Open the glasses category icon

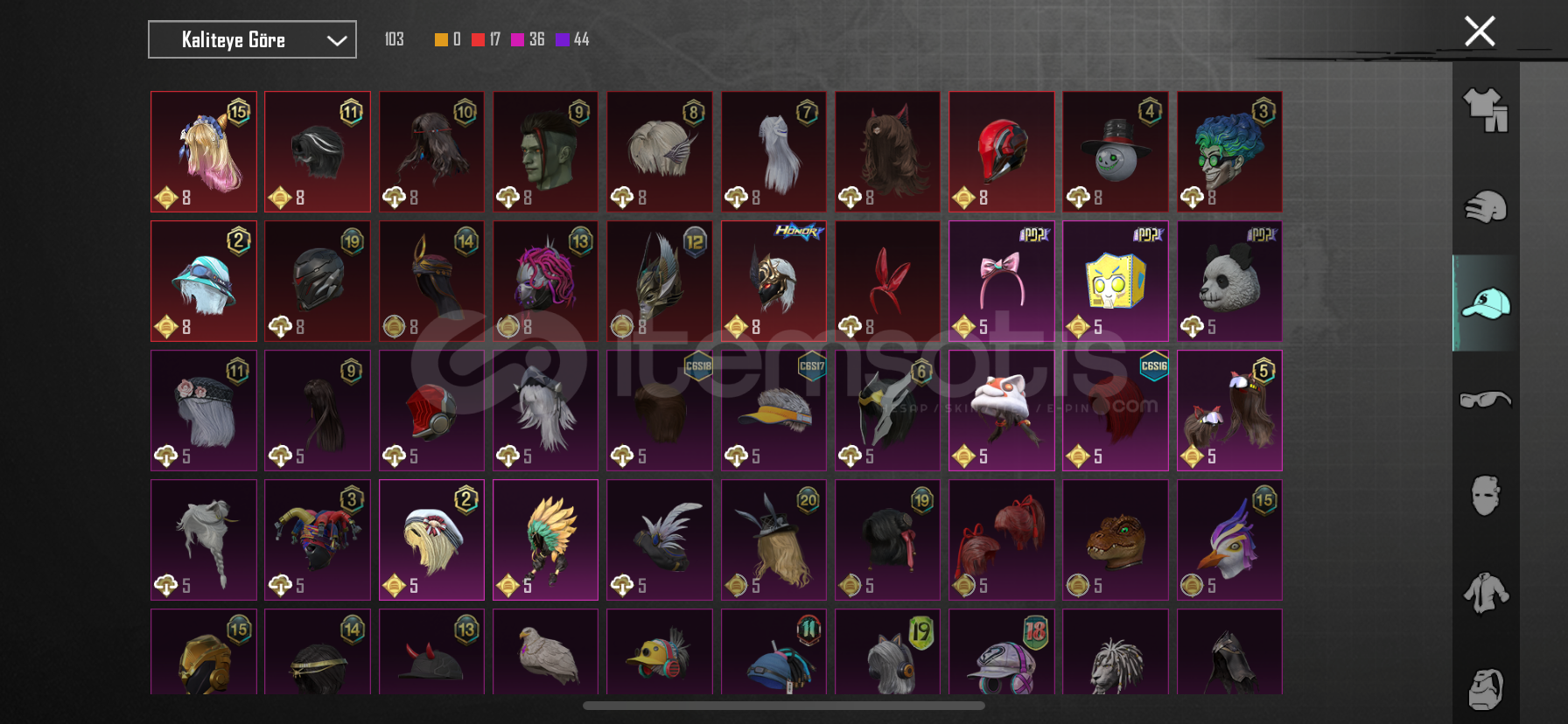[1486, 400]
